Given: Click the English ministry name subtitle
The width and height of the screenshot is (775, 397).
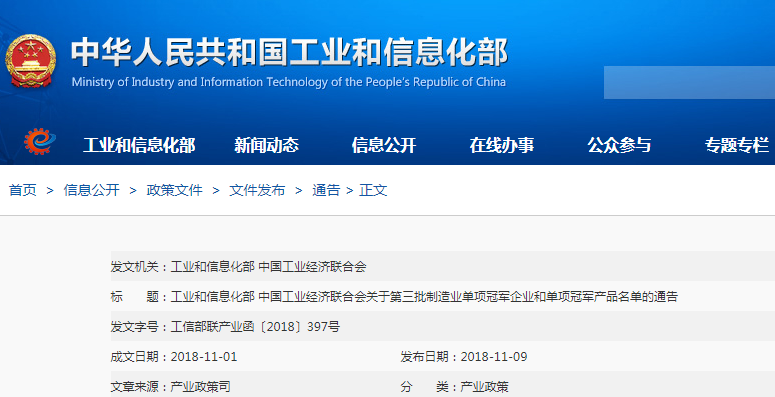Looking at the screenshot, I should point(289,82).
